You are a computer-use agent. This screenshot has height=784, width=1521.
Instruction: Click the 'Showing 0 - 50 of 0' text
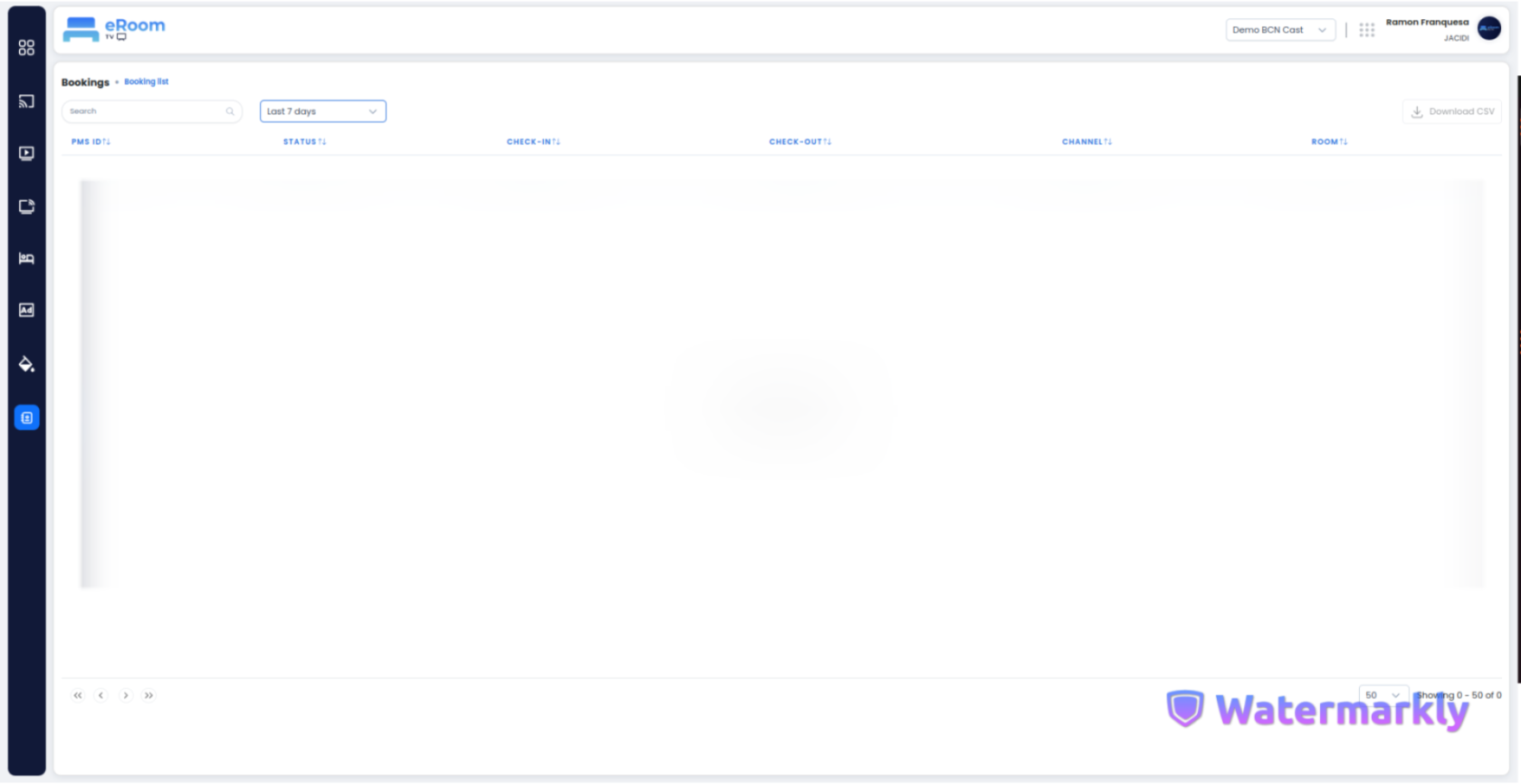pos(1459,695)
